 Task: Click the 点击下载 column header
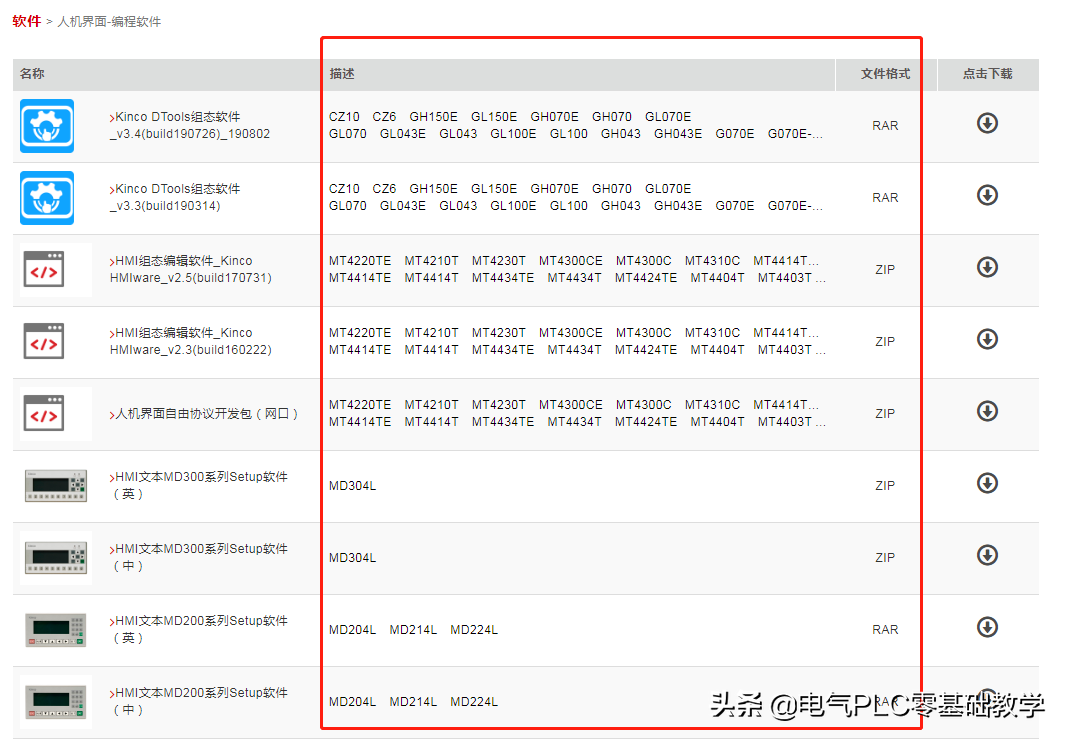pos(987,74)
